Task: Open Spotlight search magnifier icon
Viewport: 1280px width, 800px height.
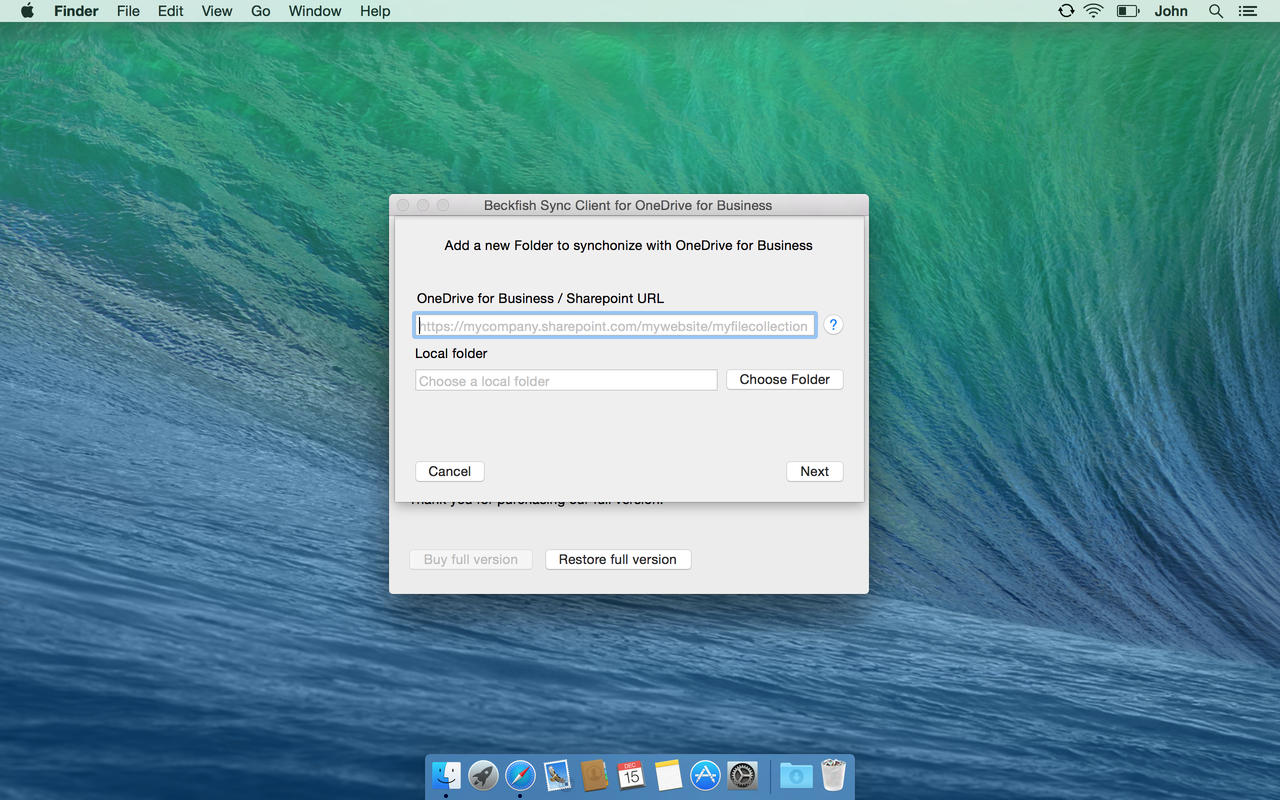Action: tap(1216, 11)
